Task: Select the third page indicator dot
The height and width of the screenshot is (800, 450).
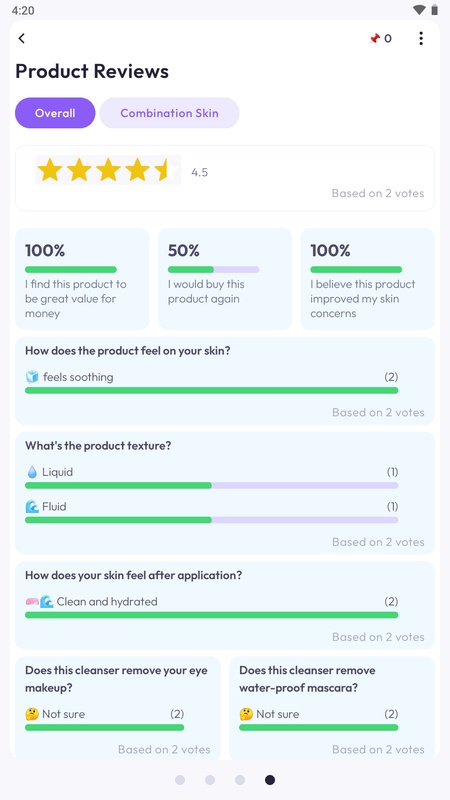Action: point(240,780)
